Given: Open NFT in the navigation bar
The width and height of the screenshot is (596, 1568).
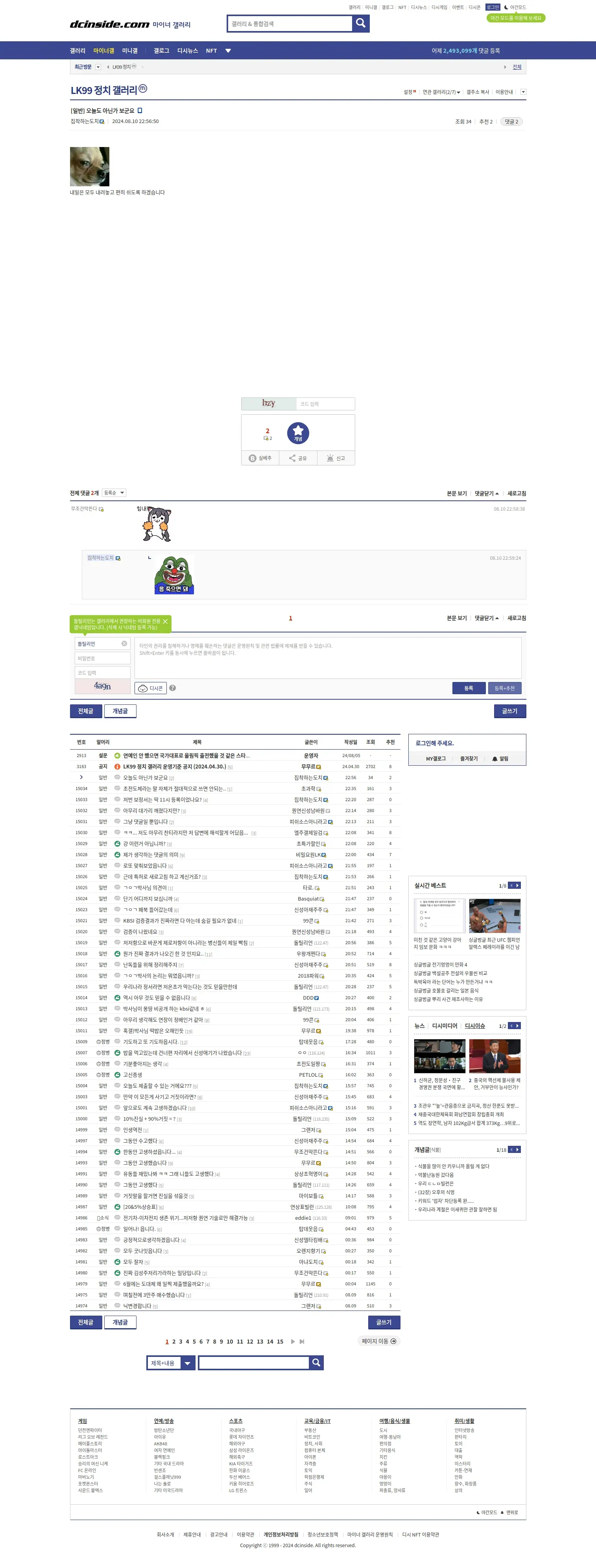Looking at the screenshot, I should click(x=212, y=51).
